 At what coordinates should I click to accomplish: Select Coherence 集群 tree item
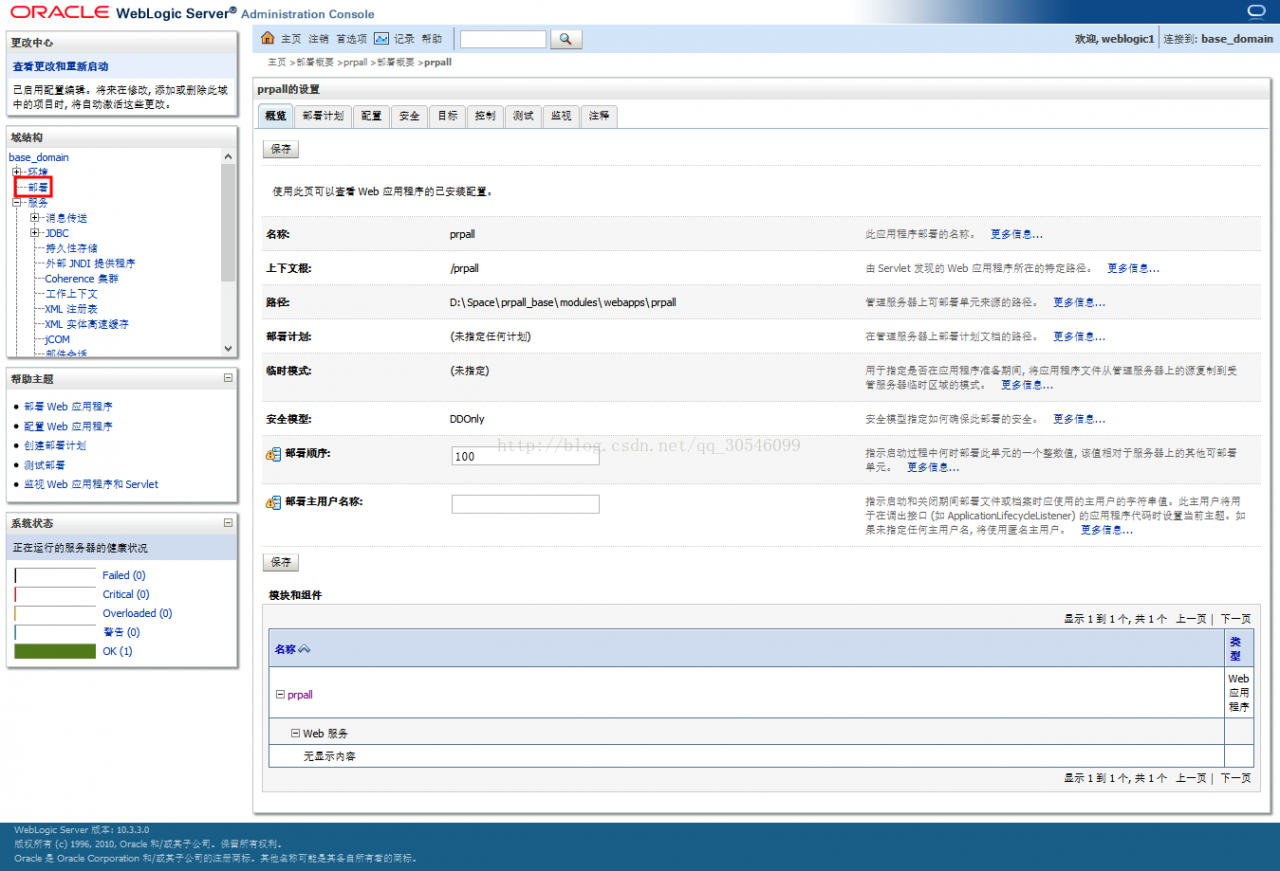[x=82, y=278]
